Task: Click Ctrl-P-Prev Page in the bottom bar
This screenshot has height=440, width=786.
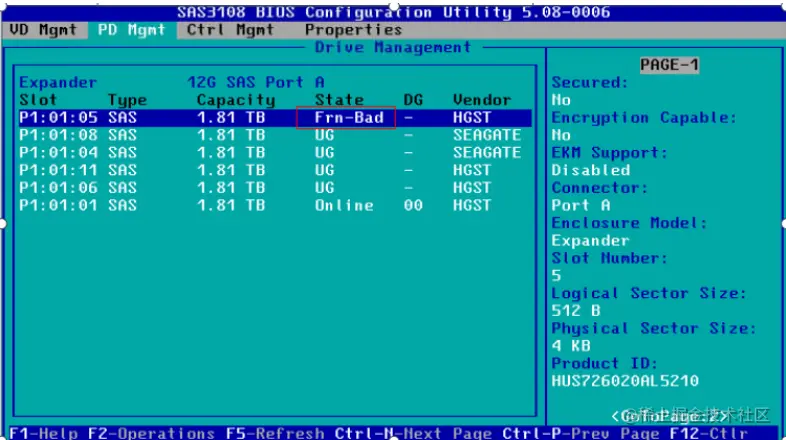Action: [x=580, y=433]
